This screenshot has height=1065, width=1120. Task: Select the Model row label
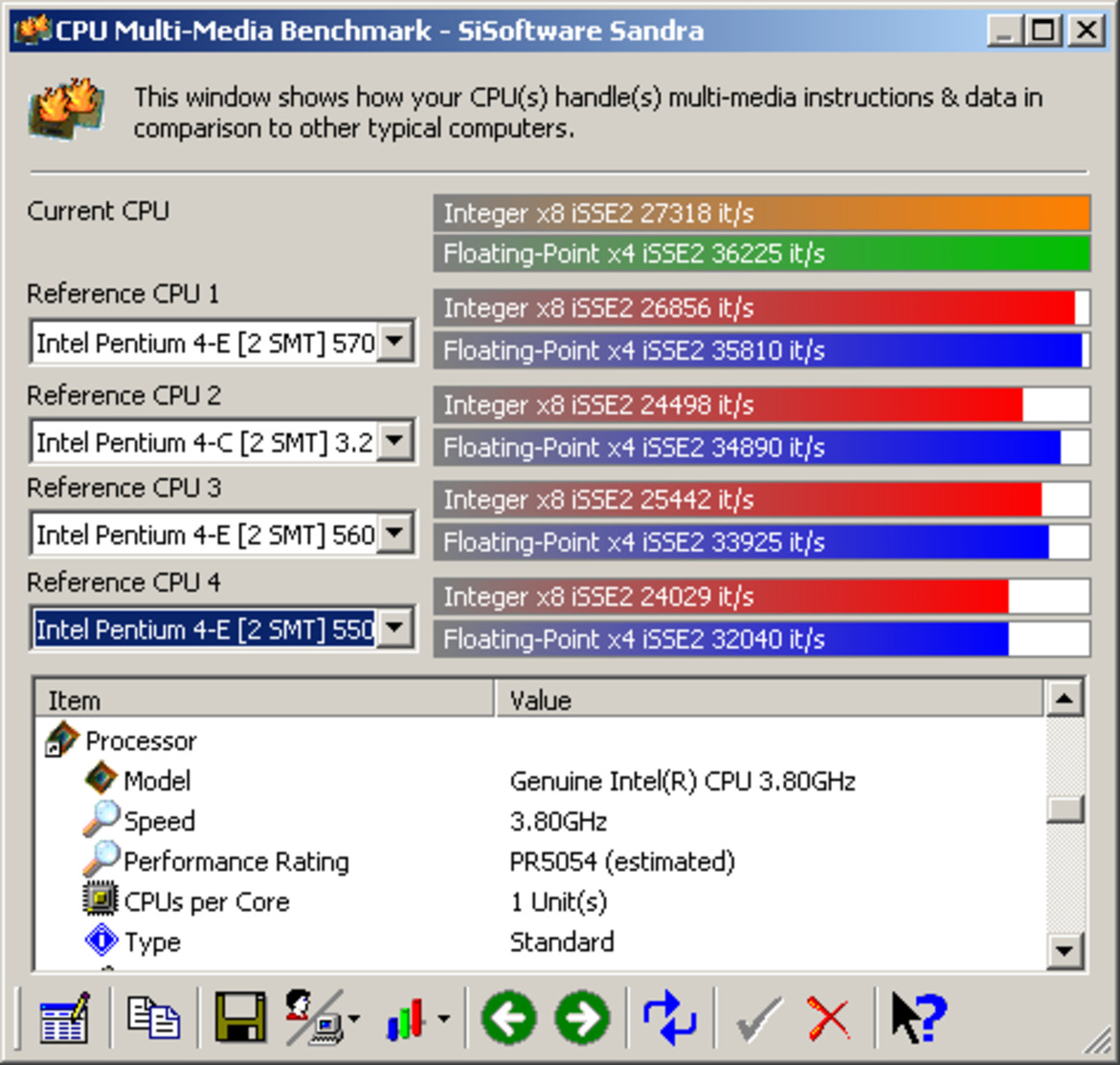point(157,781)
